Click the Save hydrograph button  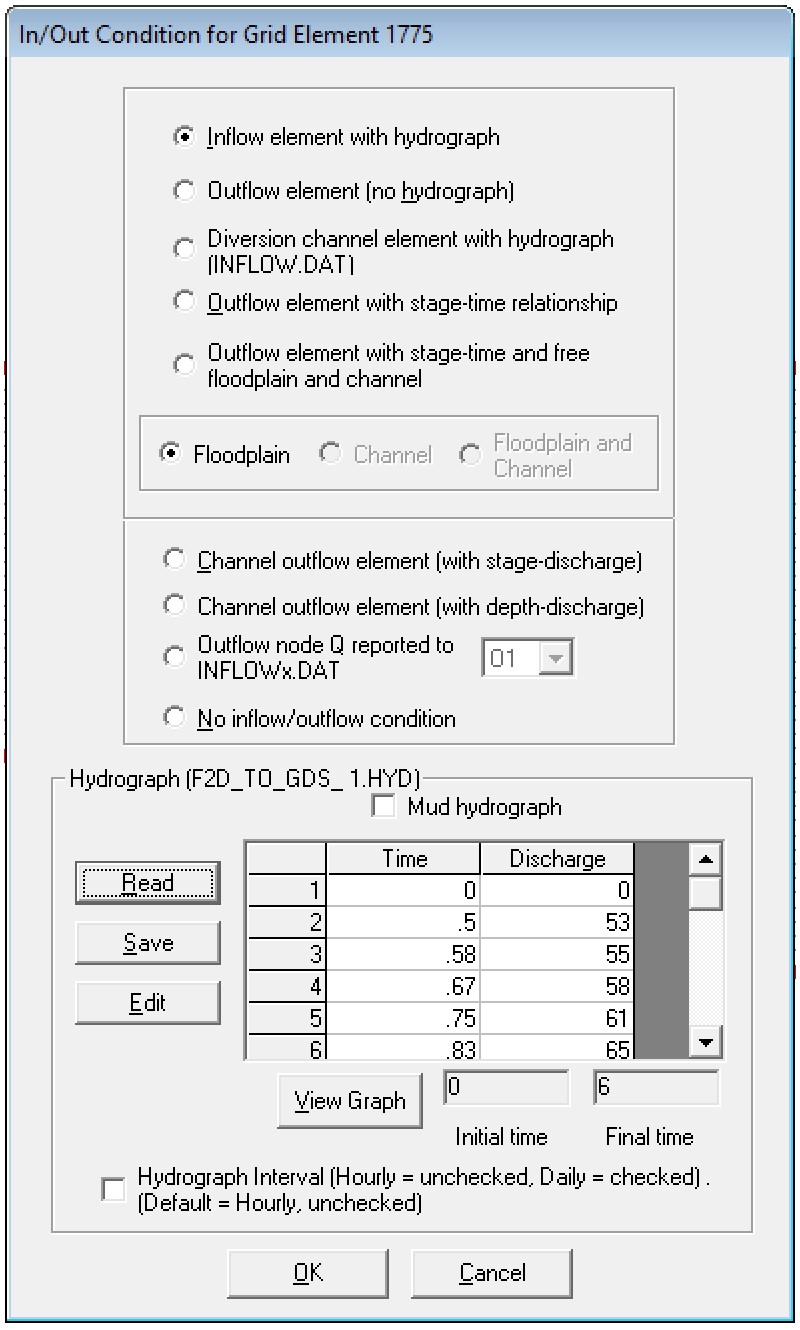click(x=147, y=943)
